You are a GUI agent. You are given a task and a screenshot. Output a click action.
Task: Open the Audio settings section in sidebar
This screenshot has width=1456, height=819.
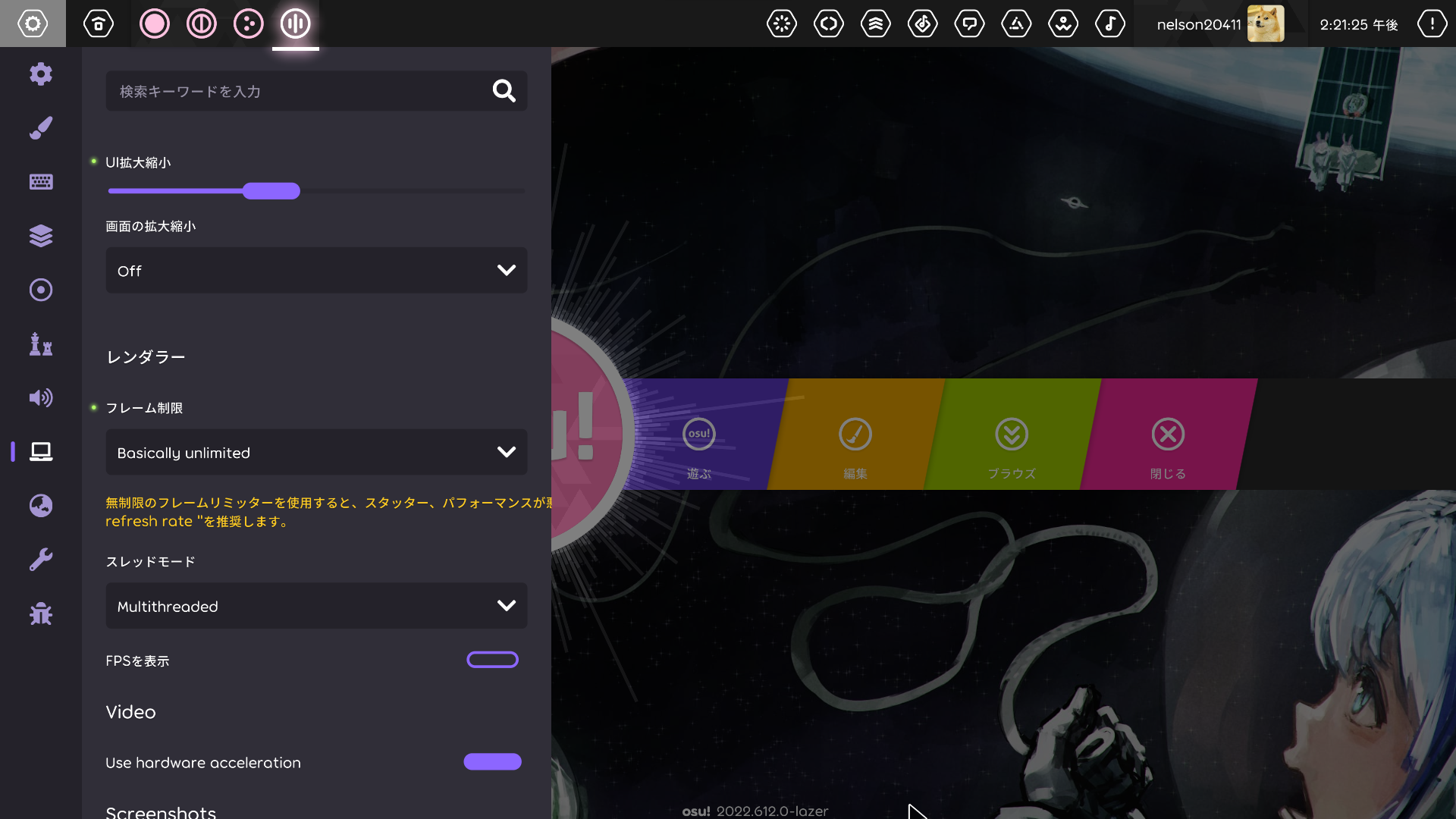[x=41, y=397]
